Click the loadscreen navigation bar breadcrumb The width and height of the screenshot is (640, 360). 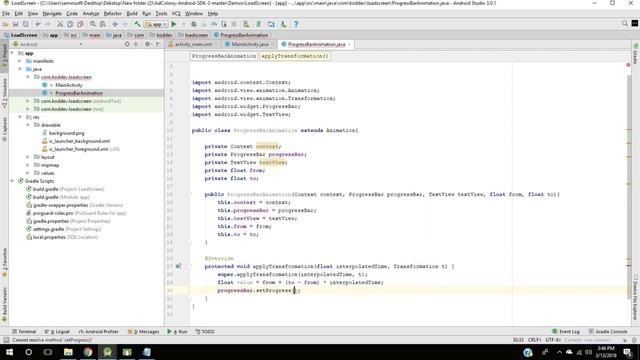coord(193,35)
